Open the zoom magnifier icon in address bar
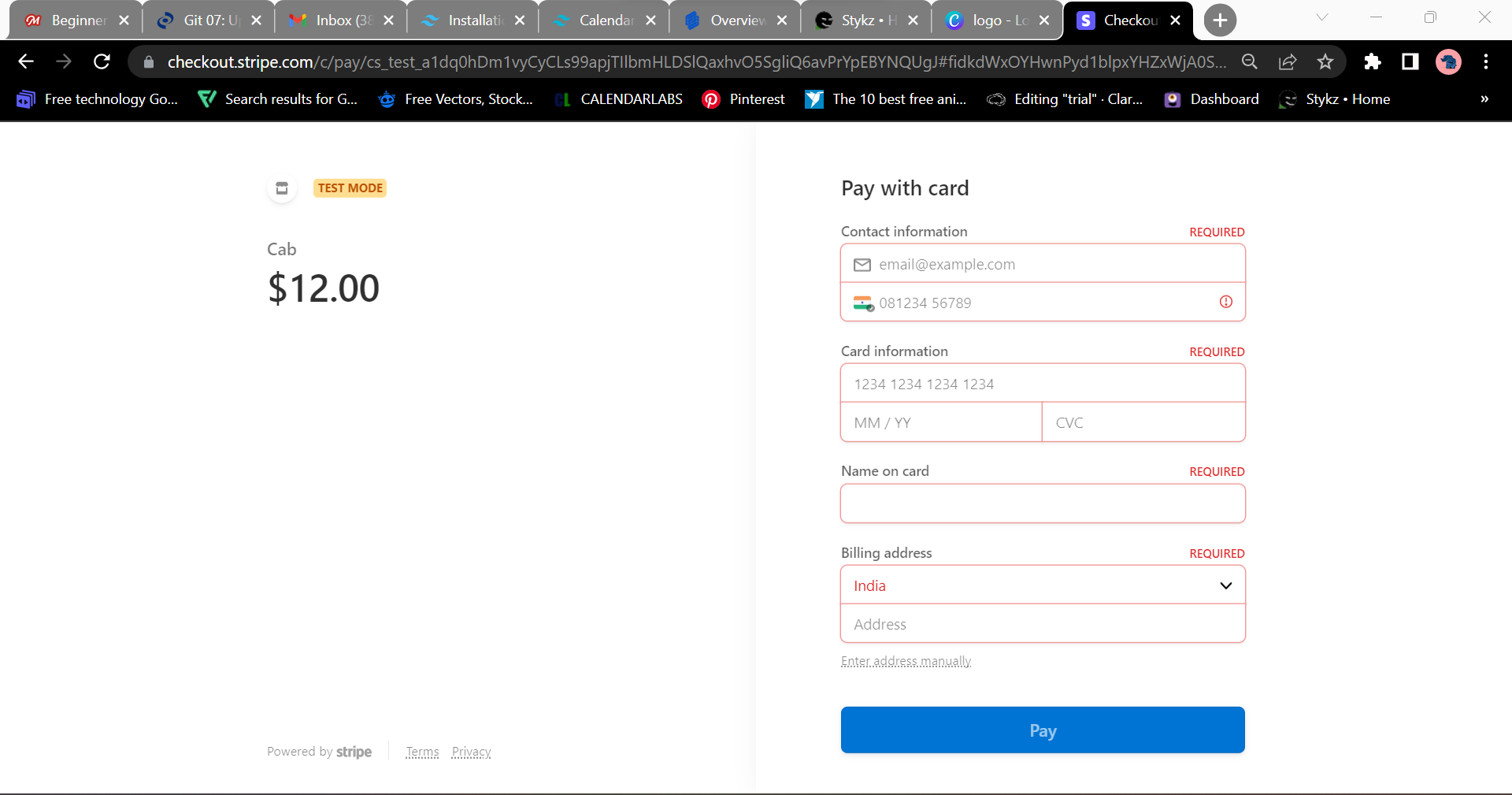This screenshot has width=1512, height=795. pos(1249,61)
